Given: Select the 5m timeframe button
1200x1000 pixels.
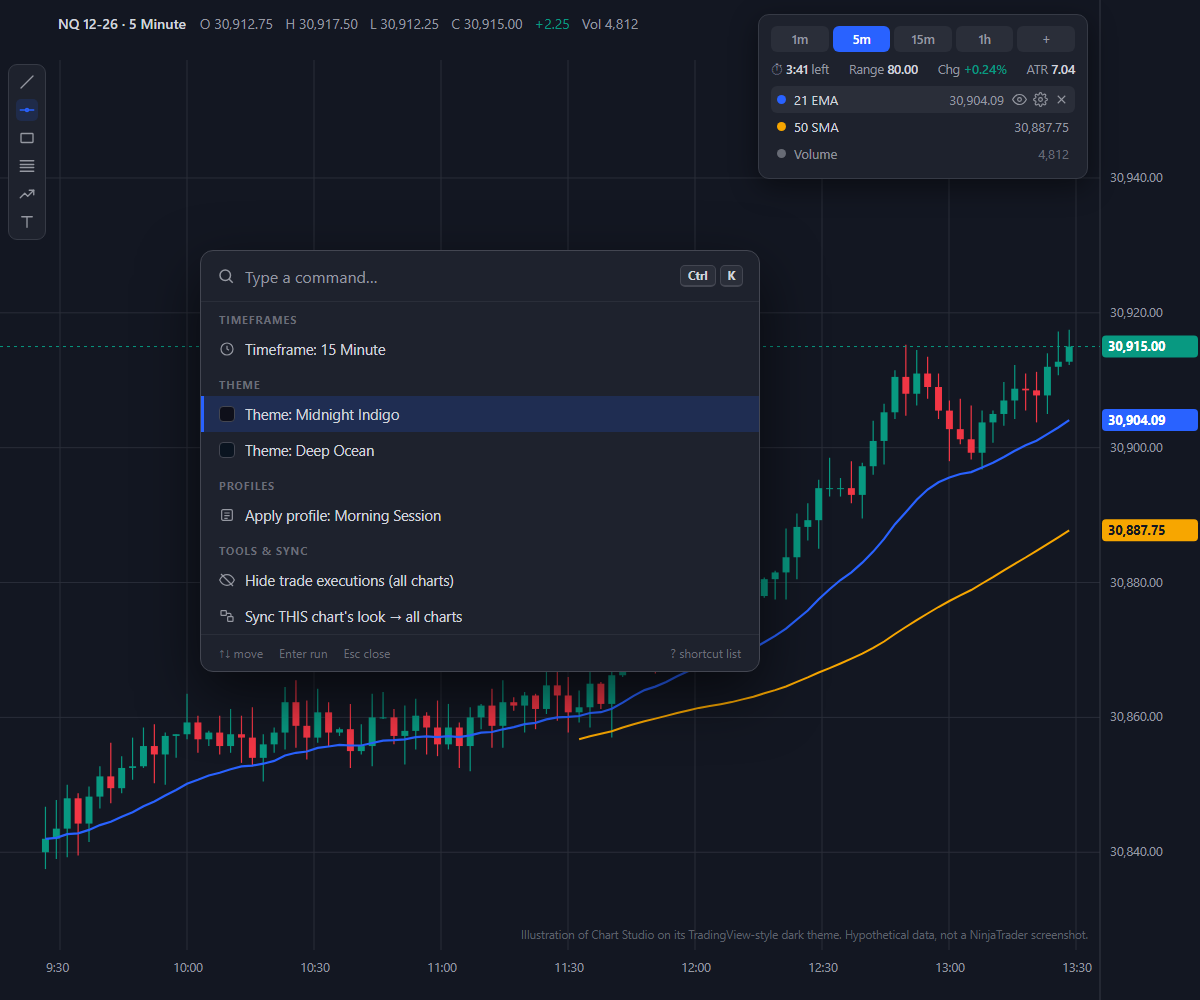Looking at the screenshot, I should coord(861,39).
